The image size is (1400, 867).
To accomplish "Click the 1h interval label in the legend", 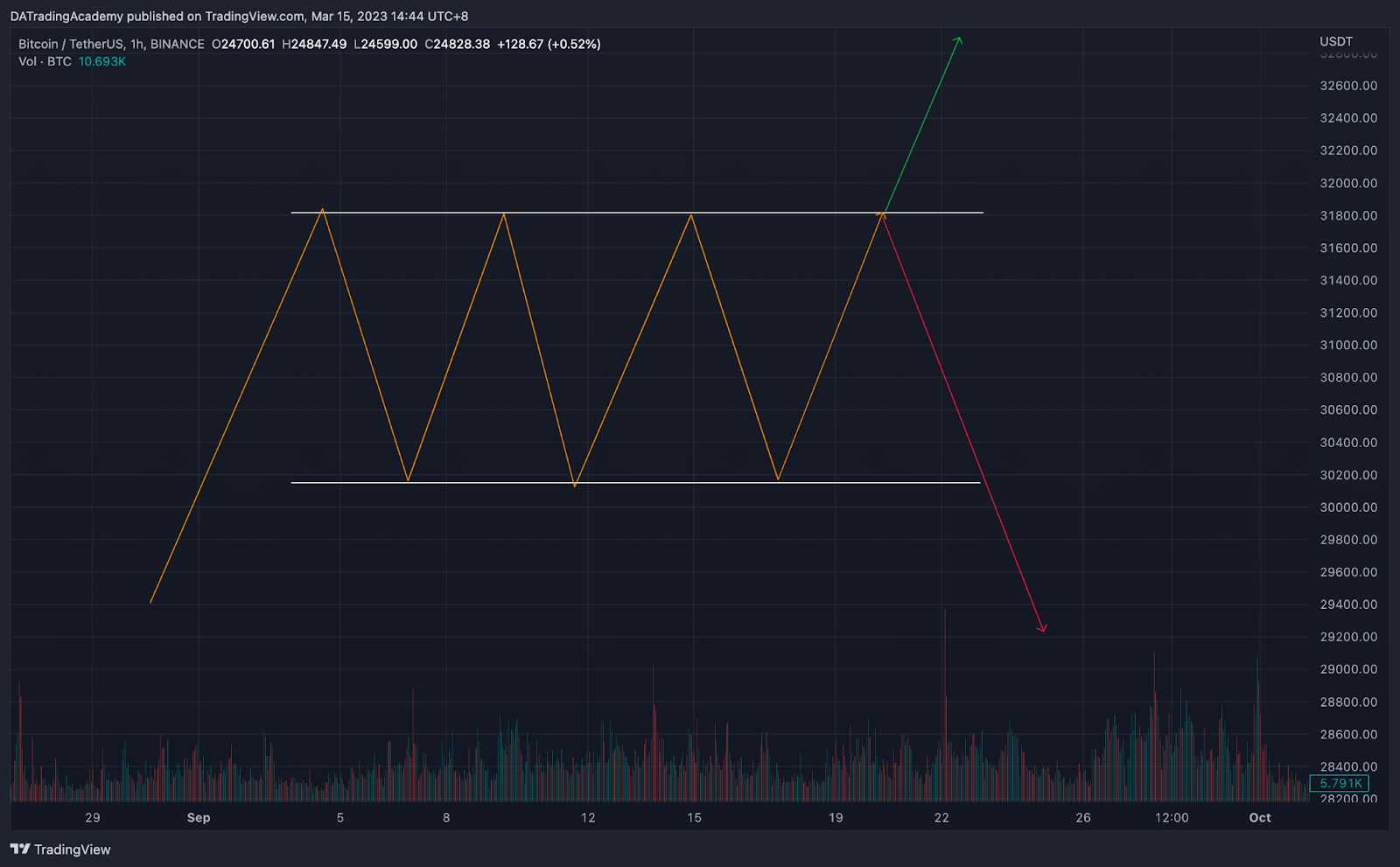I will [x=136, y=44].
